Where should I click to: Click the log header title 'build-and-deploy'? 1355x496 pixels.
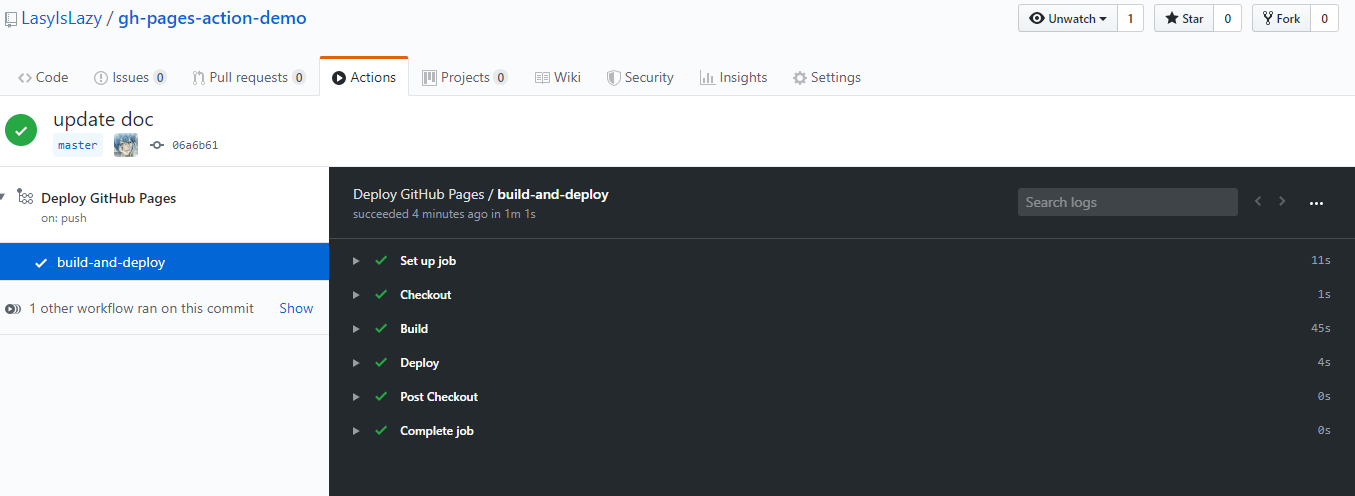point(552,194)
